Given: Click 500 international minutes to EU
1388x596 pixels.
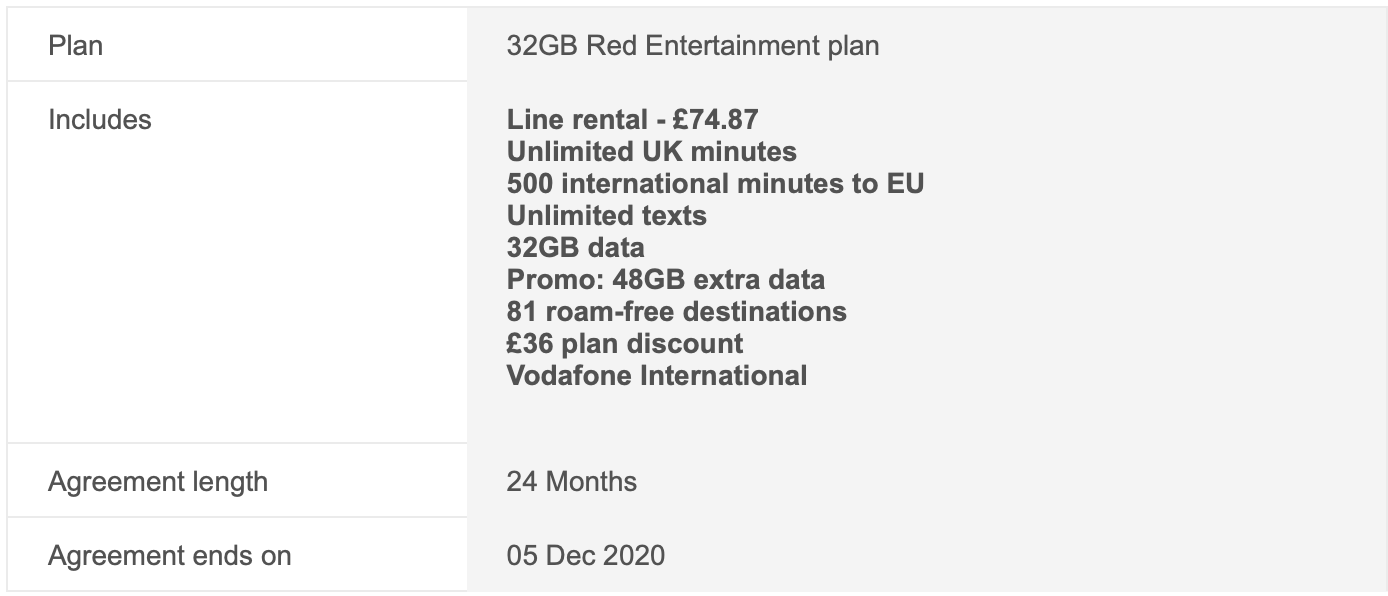Looking at the screenshot, I should point(715,184).
